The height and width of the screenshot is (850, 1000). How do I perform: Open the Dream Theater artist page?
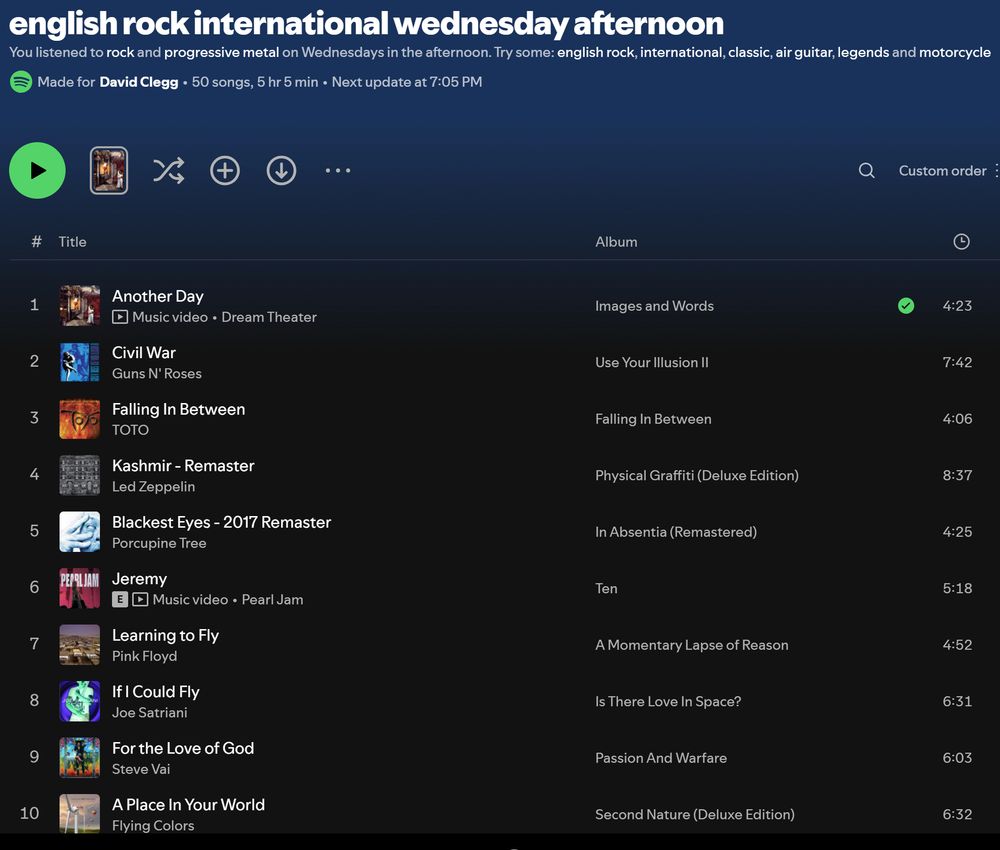[269, 317]
